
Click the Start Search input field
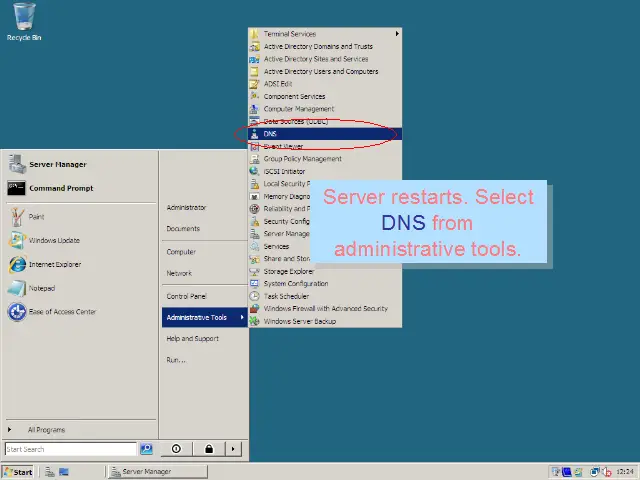click(x=71, y=449)
